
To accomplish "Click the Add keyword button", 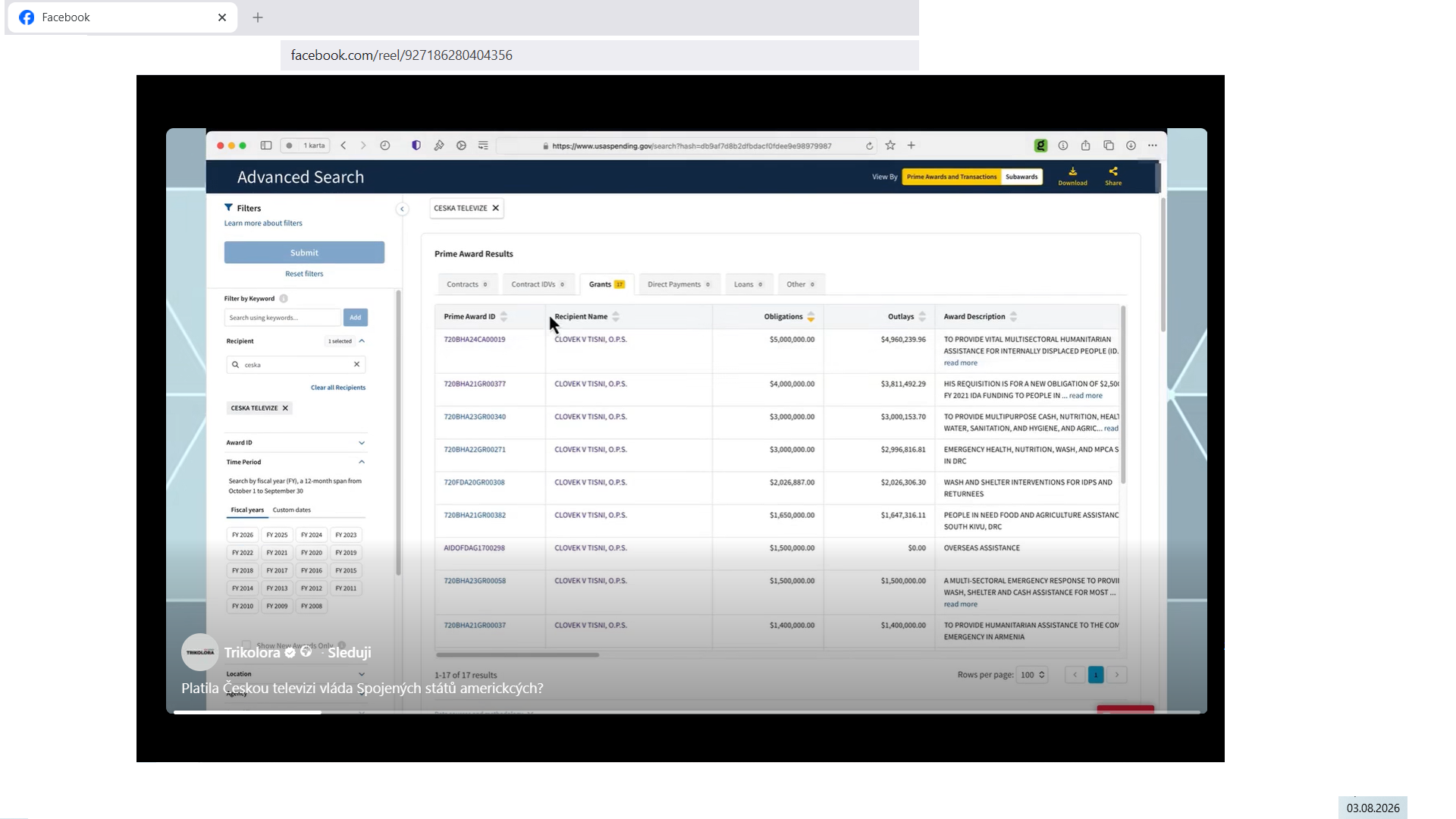I will 356,318.
